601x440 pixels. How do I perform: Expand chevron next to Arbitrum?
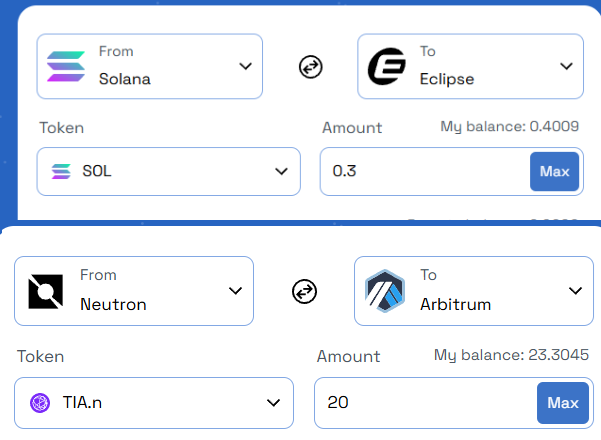click(575, 291)
